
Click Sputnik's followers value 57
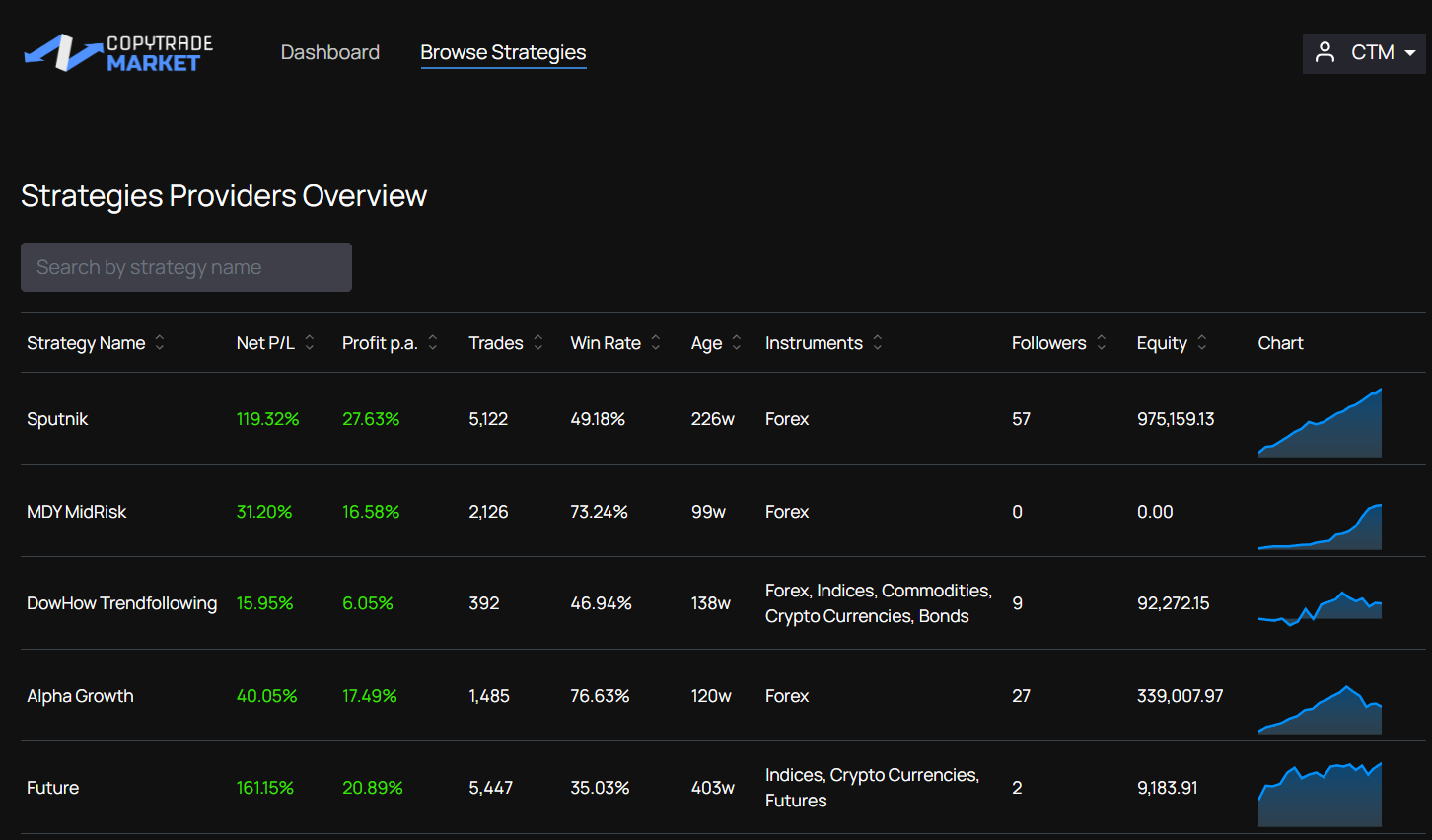[1021, 419]
